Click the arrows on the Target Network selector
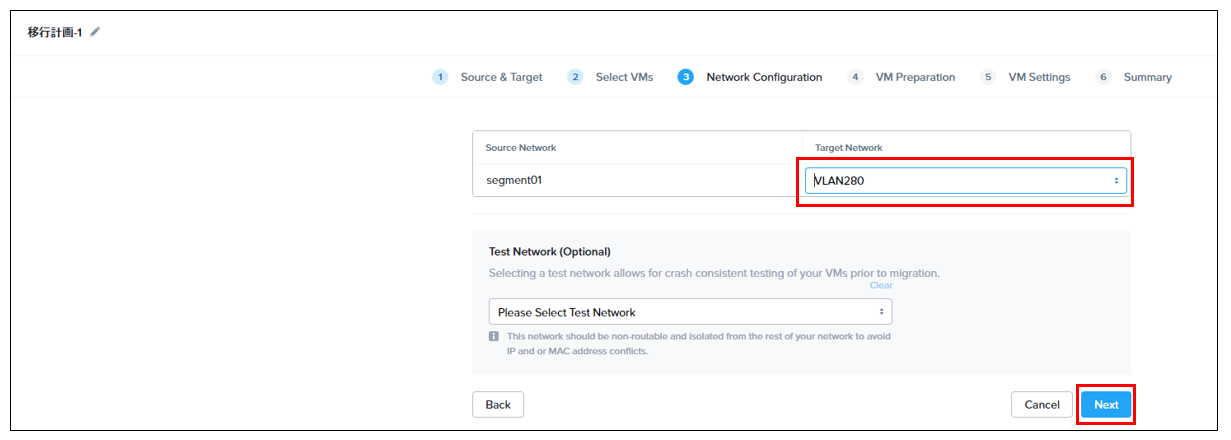Viewport: 1231px width, 440px height. click(1116, 181)
